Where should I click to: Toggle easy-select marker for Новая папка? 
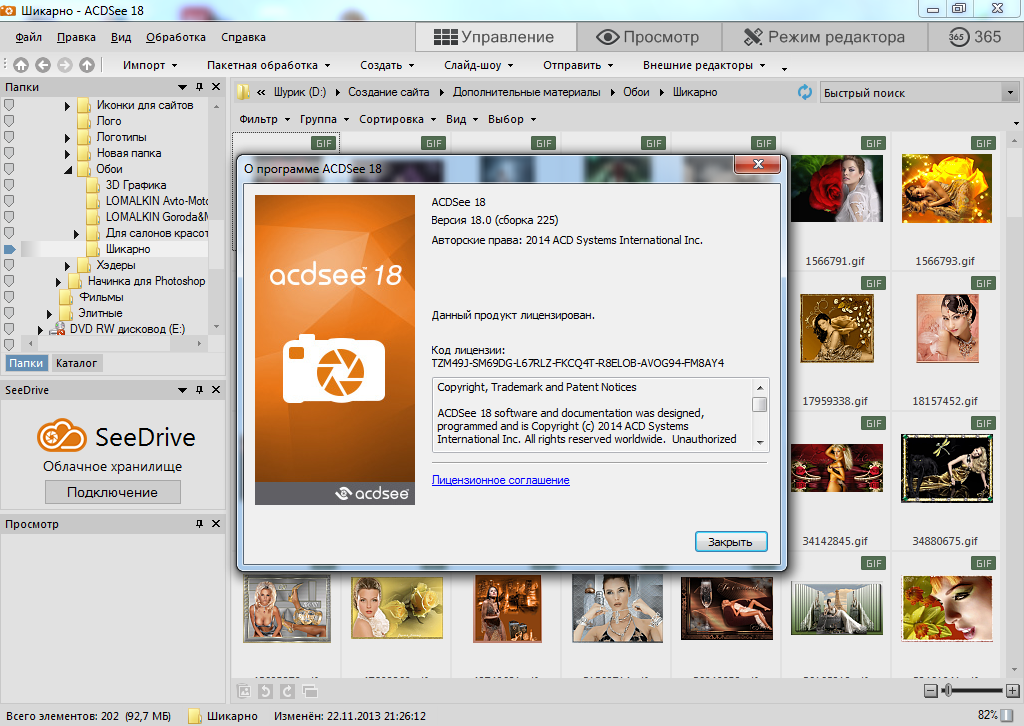(x=9, y=153)
